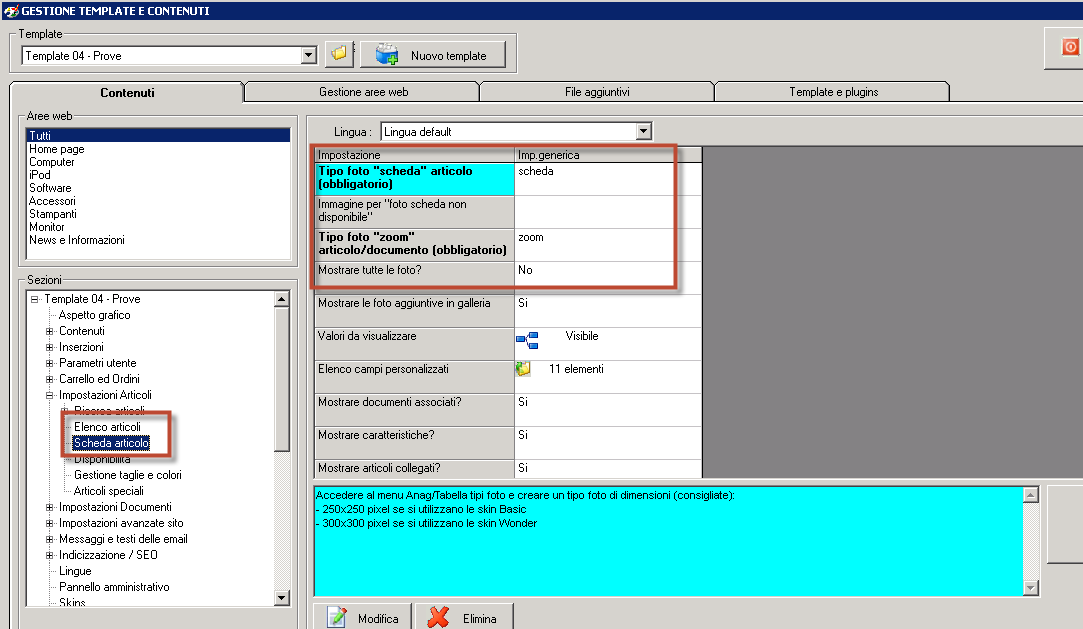1083x629 pixels.
Task: Expand the Impostazioni Documenti node
Action: [x=50, y=507]
